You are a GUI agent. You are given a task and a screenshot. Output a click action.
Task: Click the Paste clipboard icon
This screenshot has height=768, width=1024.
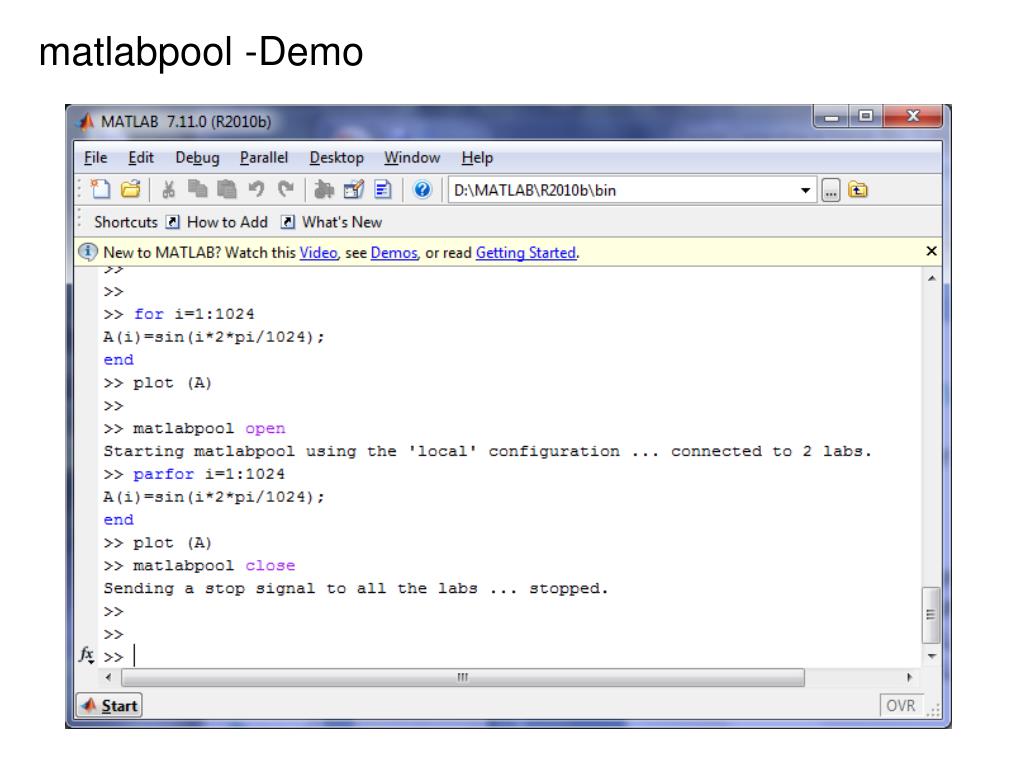pos(226,189)
